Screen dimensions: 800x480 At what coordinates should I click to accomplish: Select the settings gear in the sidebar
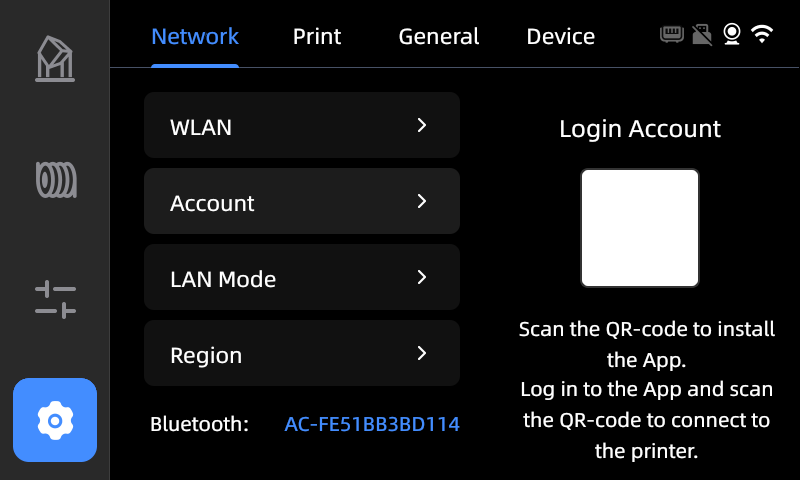click(55, 420)
